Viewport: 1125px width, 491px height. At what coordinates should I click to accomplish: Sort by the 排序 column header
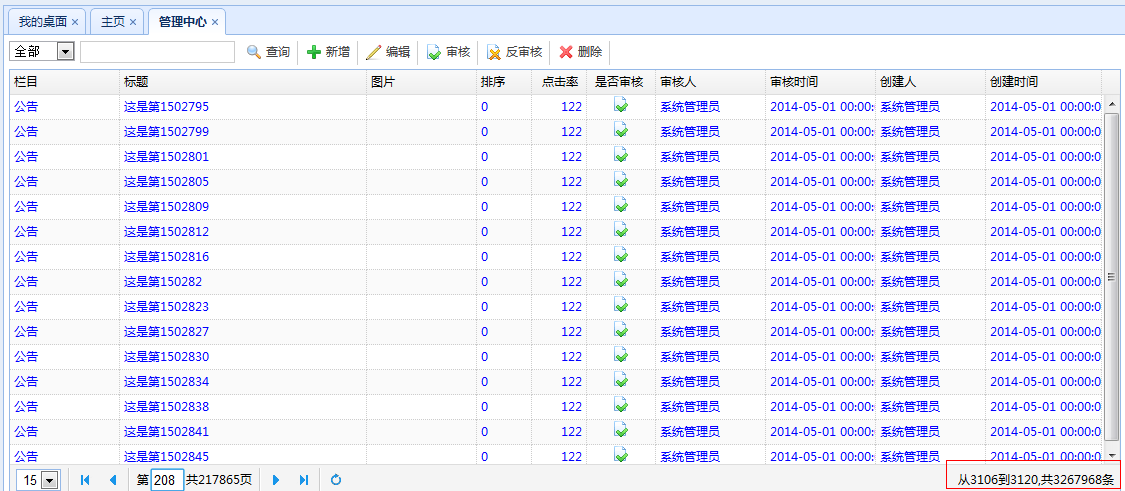click(x=504, y=82)
